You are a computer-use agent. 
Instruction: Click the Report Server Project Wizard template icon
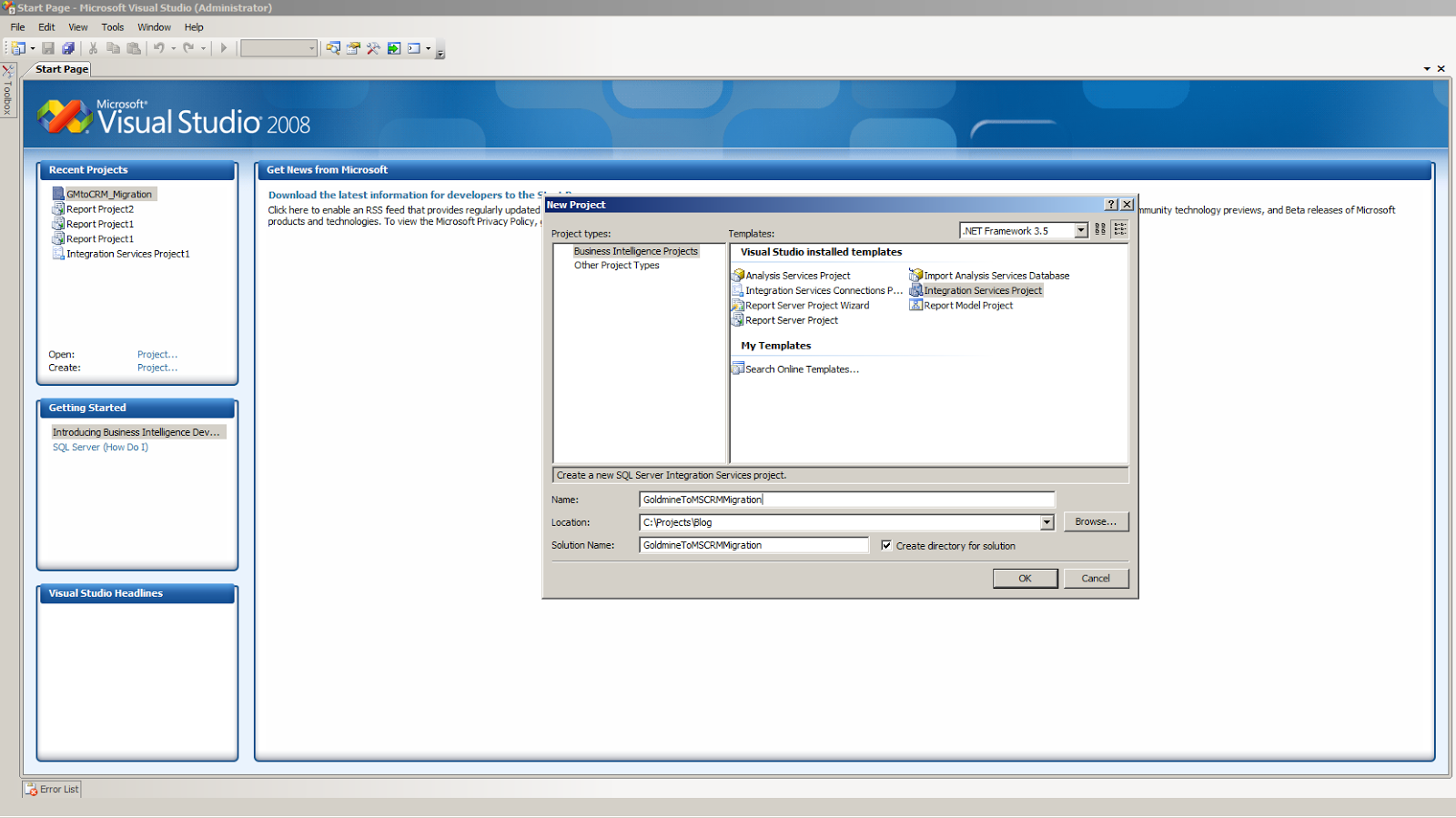pyautogui.click(x=738, y=306)
